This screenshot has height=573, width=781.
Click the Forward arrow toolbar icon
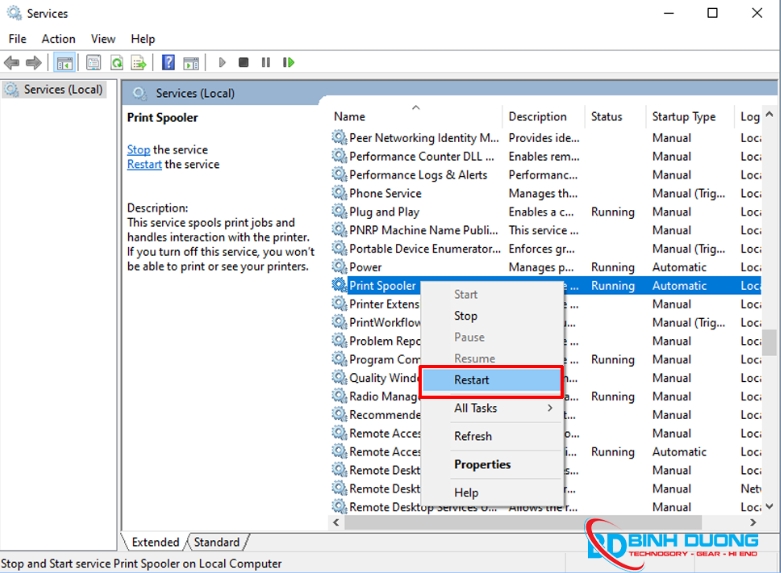click(x=34, y=62)
